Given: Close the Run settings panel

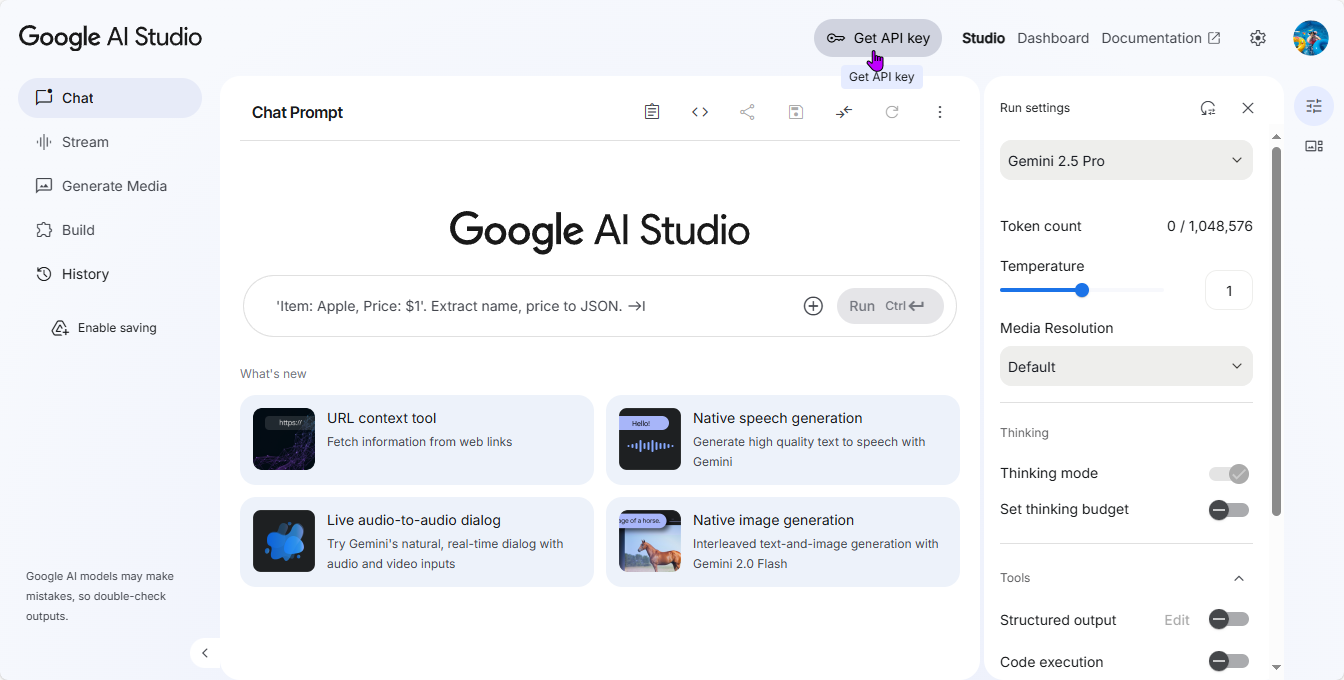Looking at the screenshot, I should coord(1248,108).
